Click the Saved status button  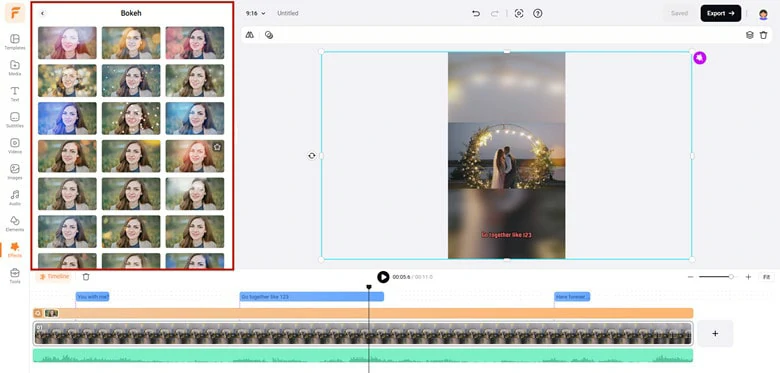(x=680, y=13)
